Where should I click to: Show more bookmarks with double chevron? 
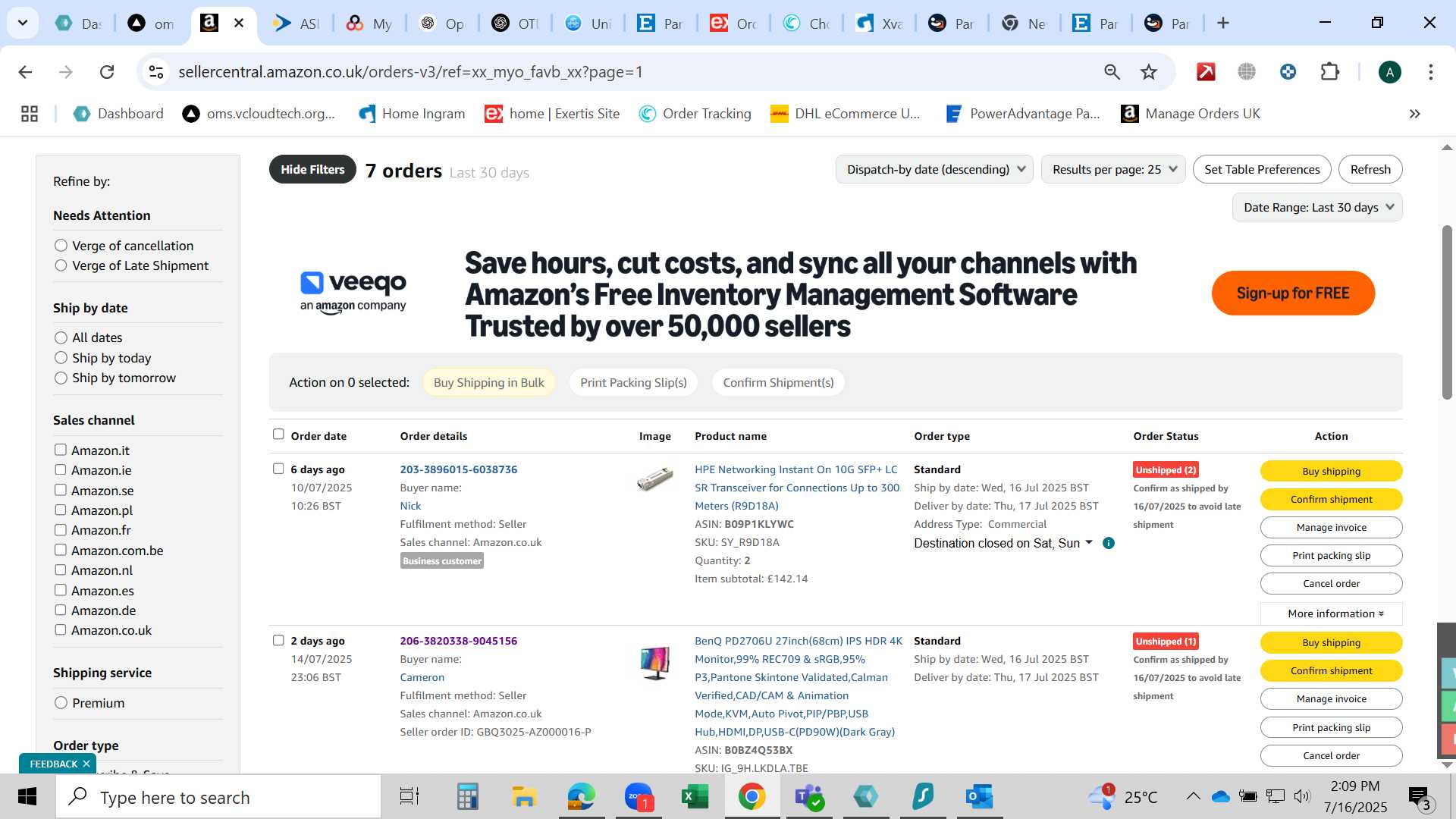(1414, 114)
